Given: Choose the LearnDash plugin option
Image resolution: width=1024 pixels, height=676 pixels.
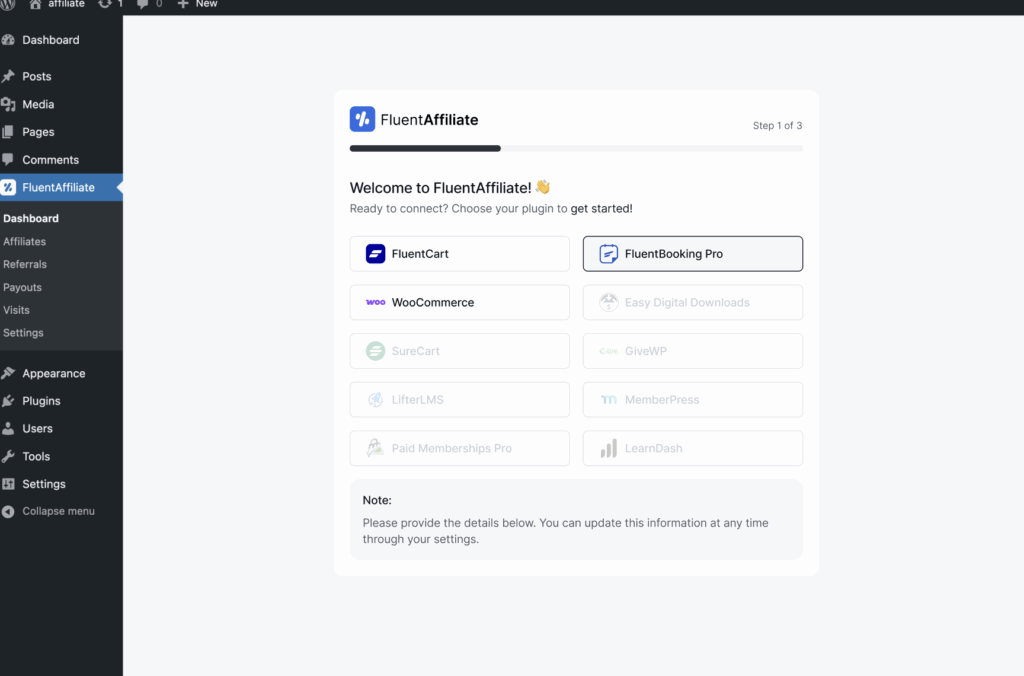Looking at the screenshot, I should pos(693,449).
